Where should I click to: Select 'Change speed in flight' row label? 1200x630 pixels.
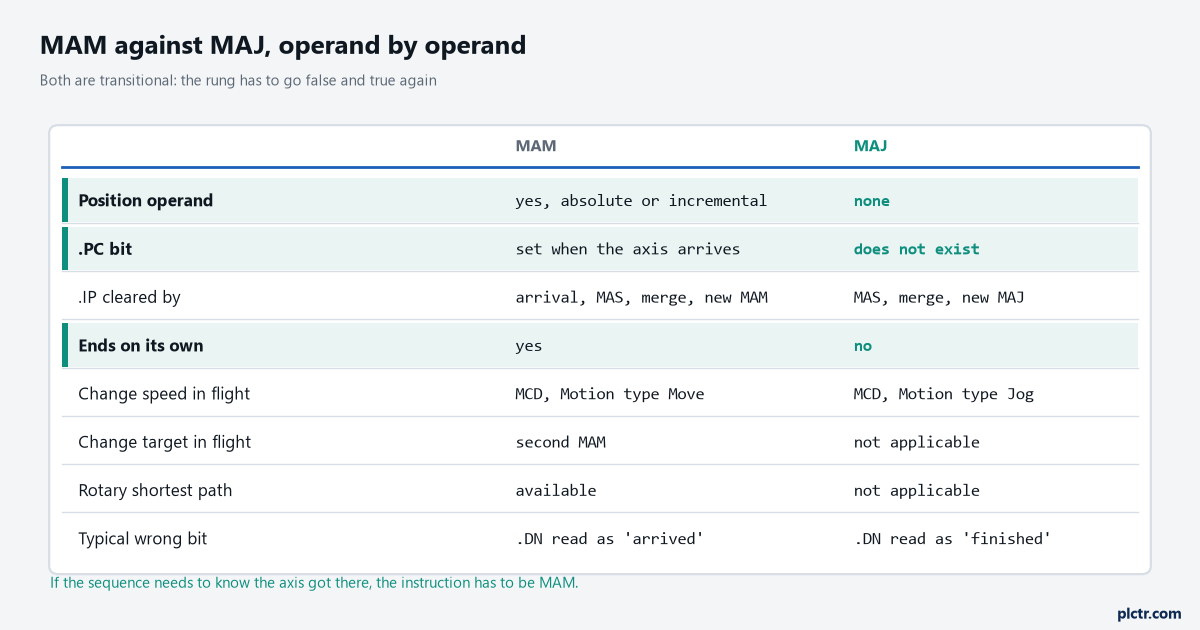click(x=165, y=393)
